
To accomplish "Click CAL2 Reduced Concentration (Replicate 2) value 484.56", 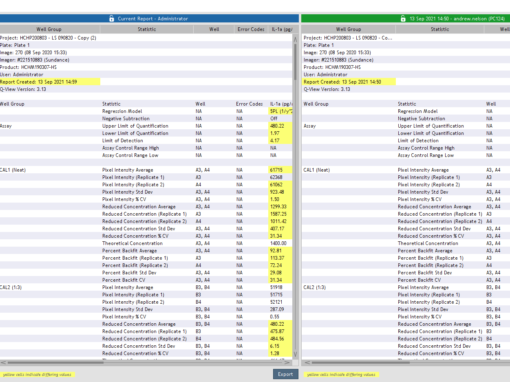I will [x=281, y=339].
